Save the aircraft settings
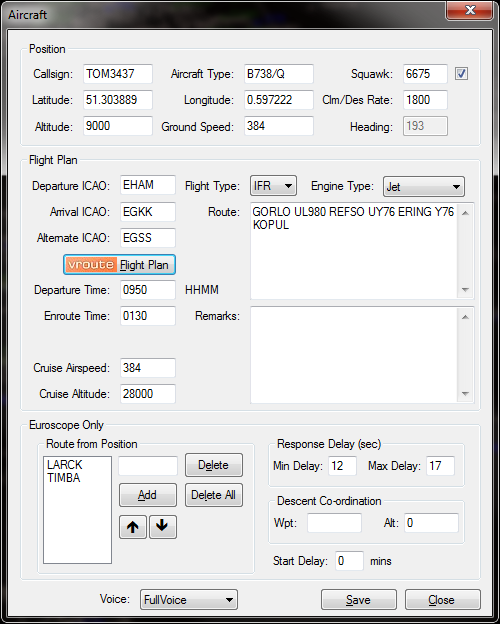Screen dimensions: 500x624 click(359, 600)
